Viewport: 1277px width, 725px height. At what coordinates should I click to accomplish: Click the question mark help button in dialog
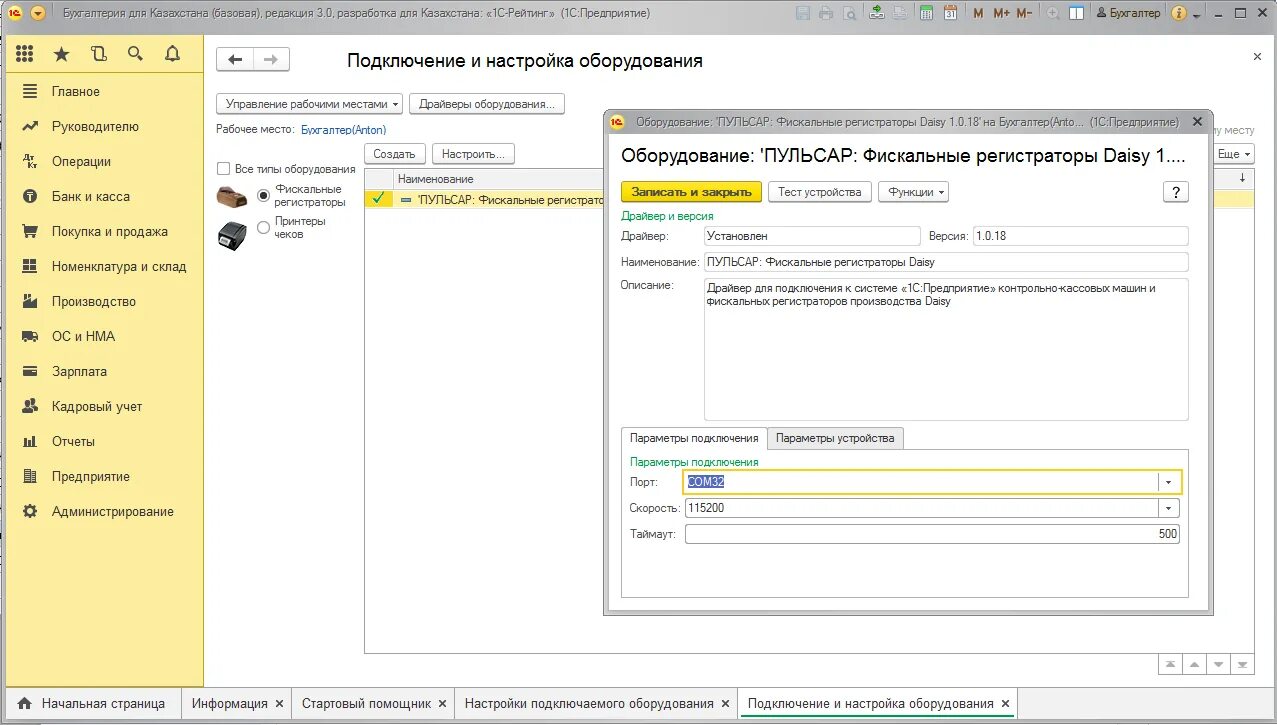point(1176,192)
